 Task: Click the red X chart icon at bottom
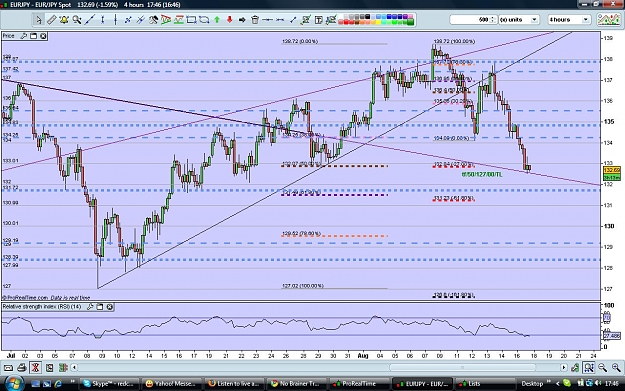click(35, 367)
